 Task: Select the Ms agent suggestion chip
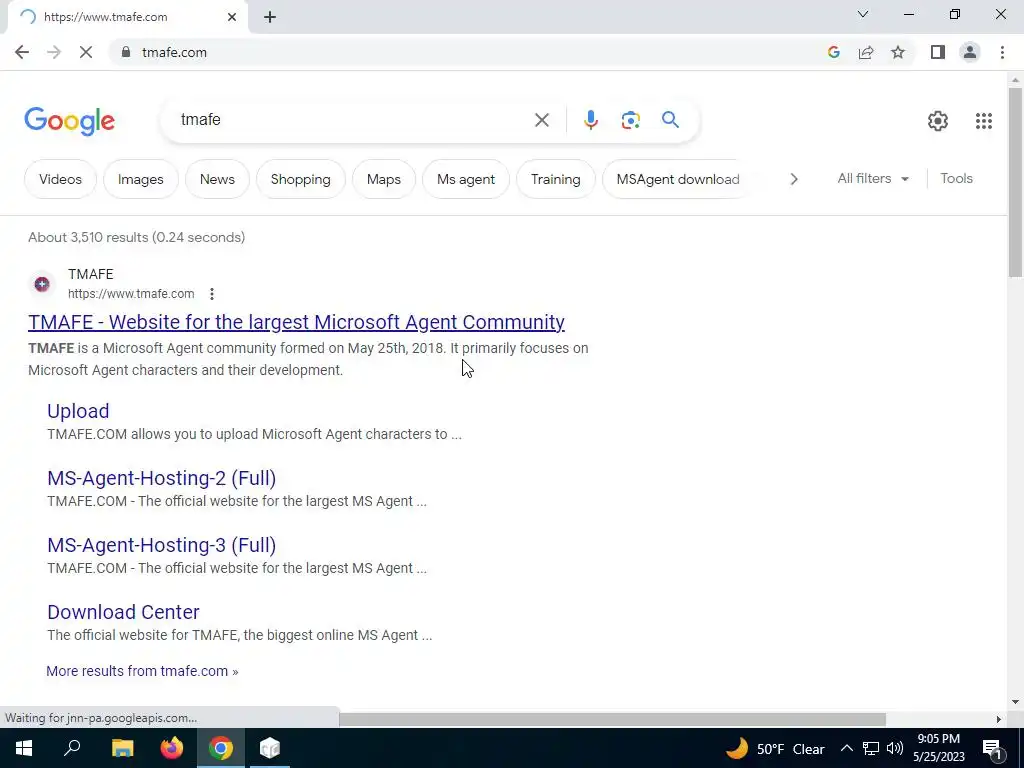click(466, 179)
